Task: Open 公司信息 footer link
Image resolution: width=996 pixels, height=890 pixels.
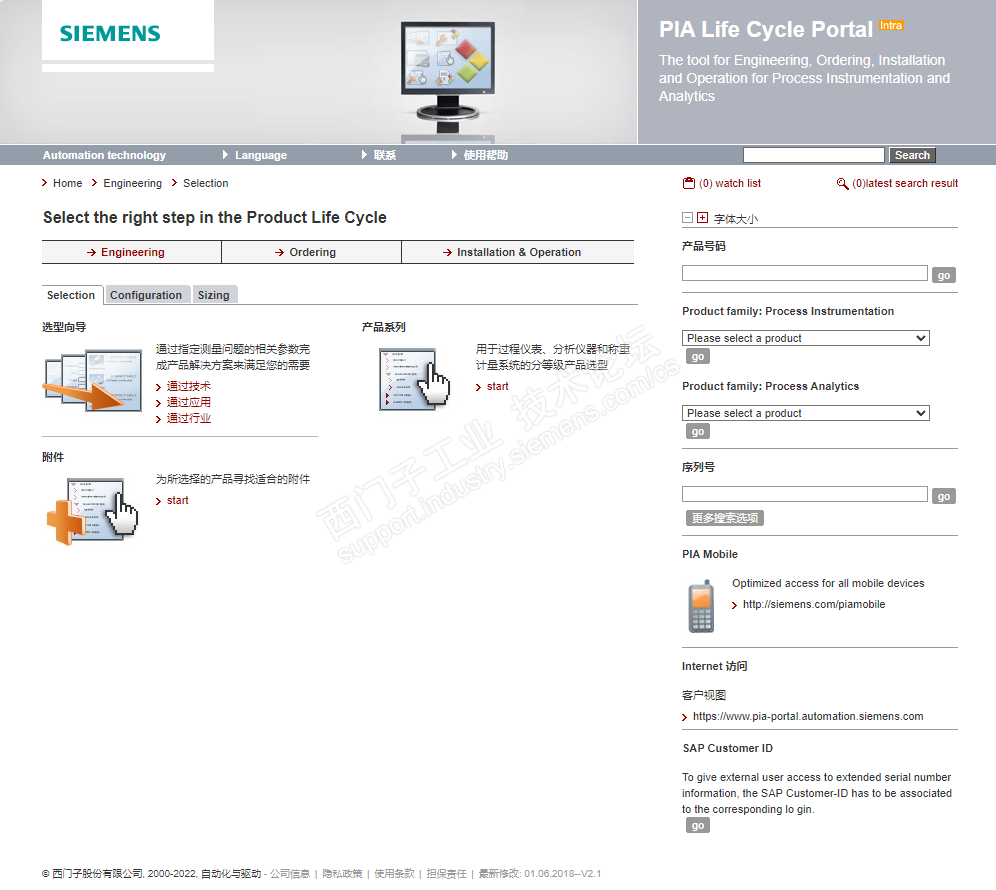Action: [x=290, y=873]
